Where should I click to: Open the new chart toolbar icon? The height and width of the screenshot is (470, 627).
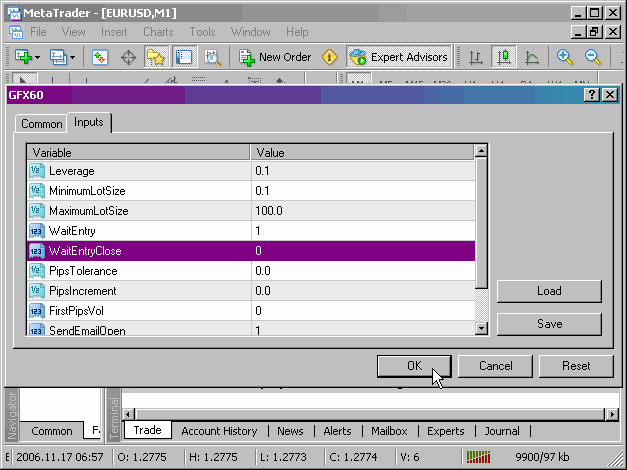click(23, 57)
